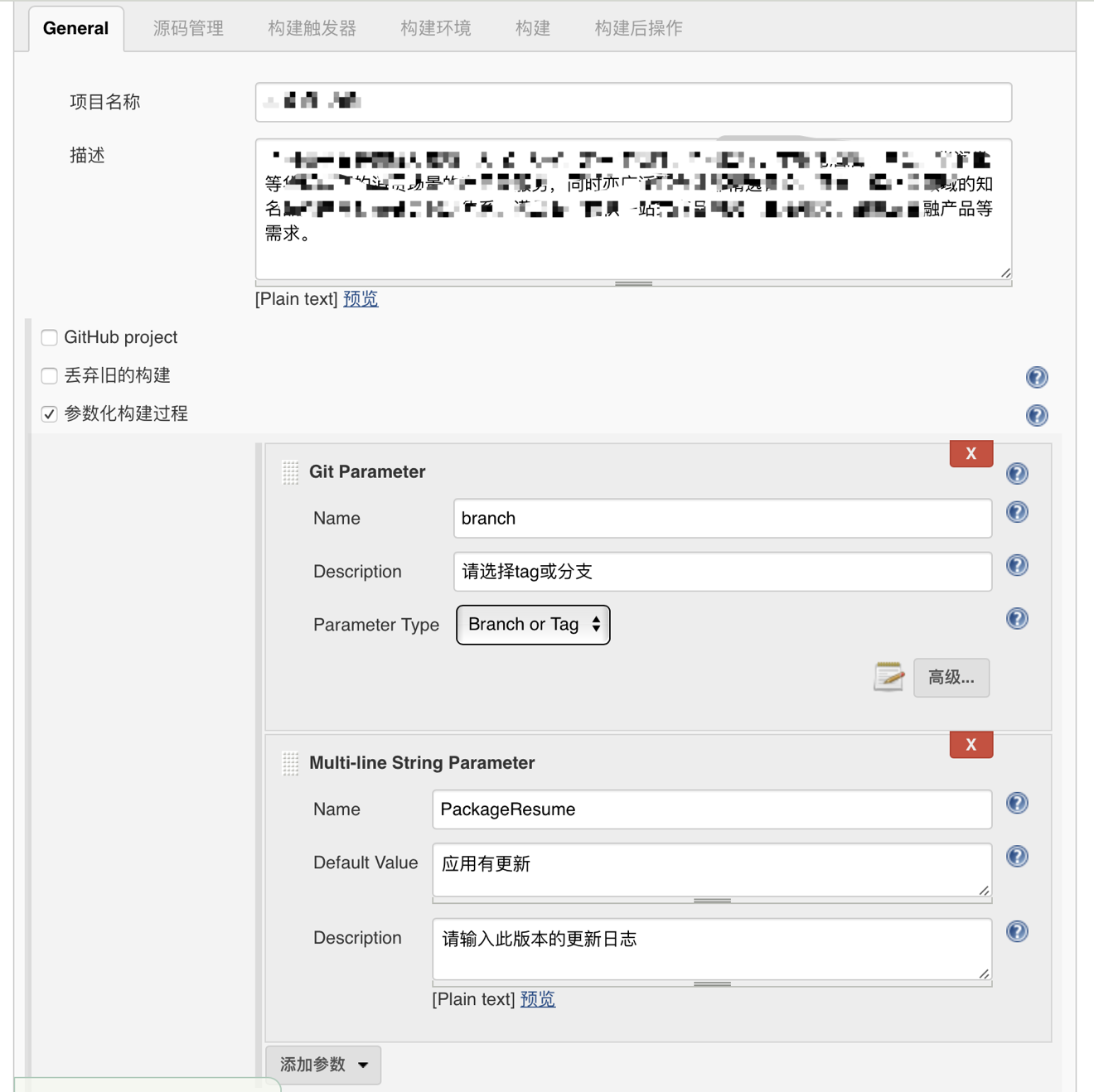Delete the Multi-line String Parameter block
1094x1092 pixels.
pos(971,744)
